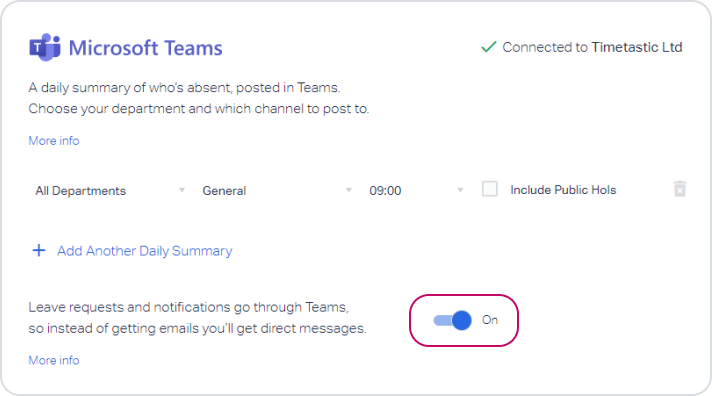
Task: Delete the daily summary with trash icon
Action: 680,189
